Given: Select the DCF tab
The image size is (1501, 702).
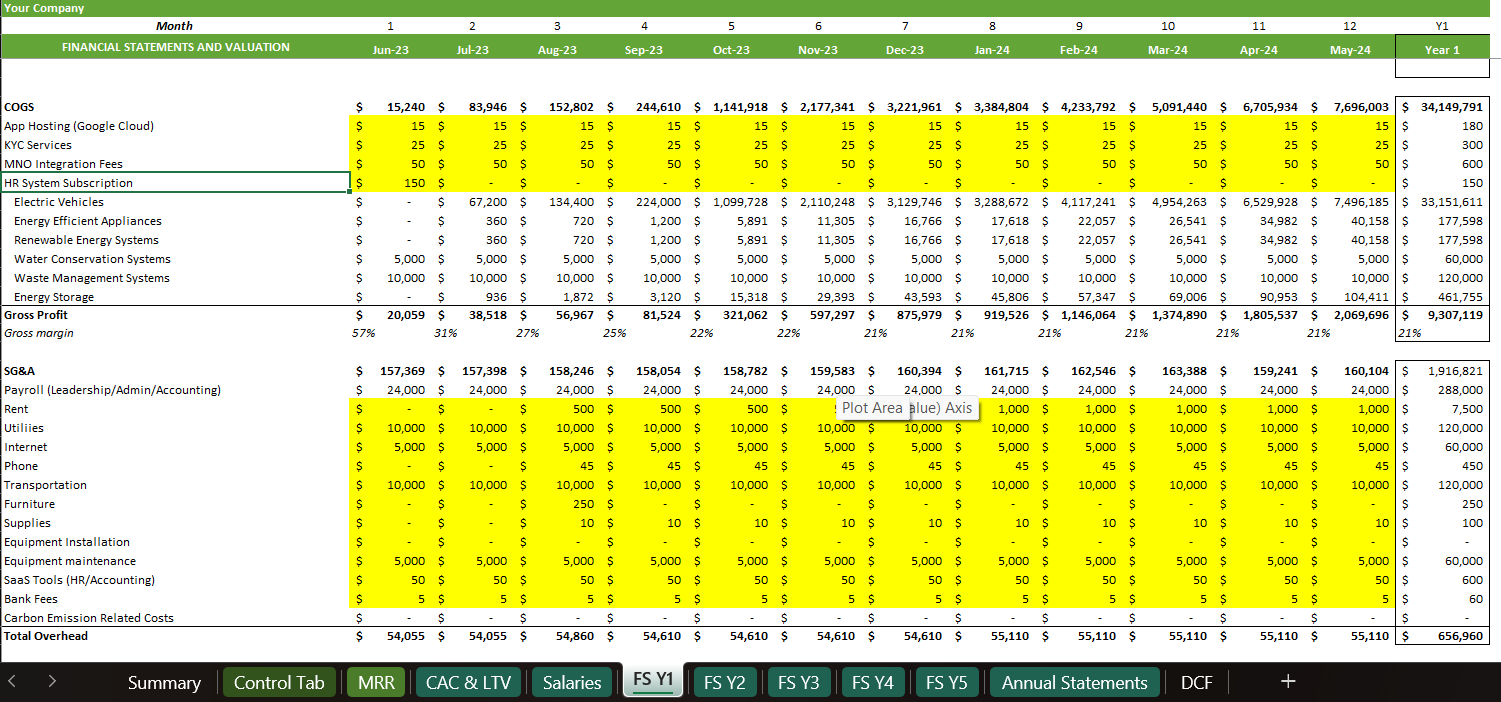Looking at the screenshot, I should 1196,682.
